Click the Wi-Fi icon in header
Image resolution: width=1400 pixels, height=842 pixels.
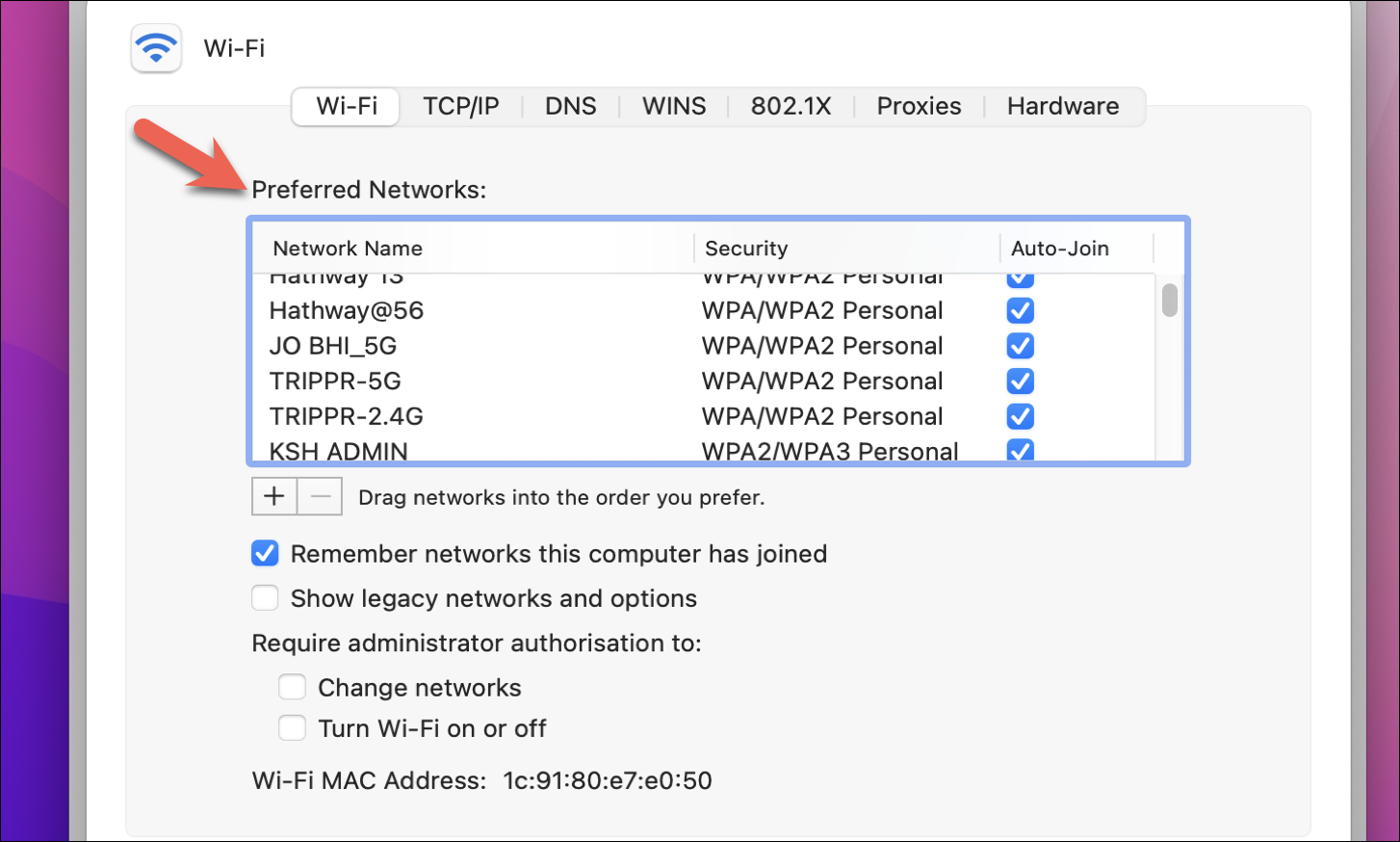[156, 48]
